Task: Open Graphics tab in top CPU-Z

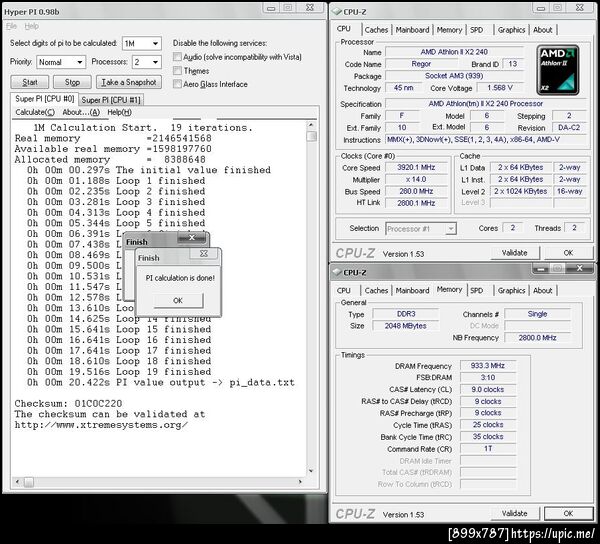Action: coord(511,29)
